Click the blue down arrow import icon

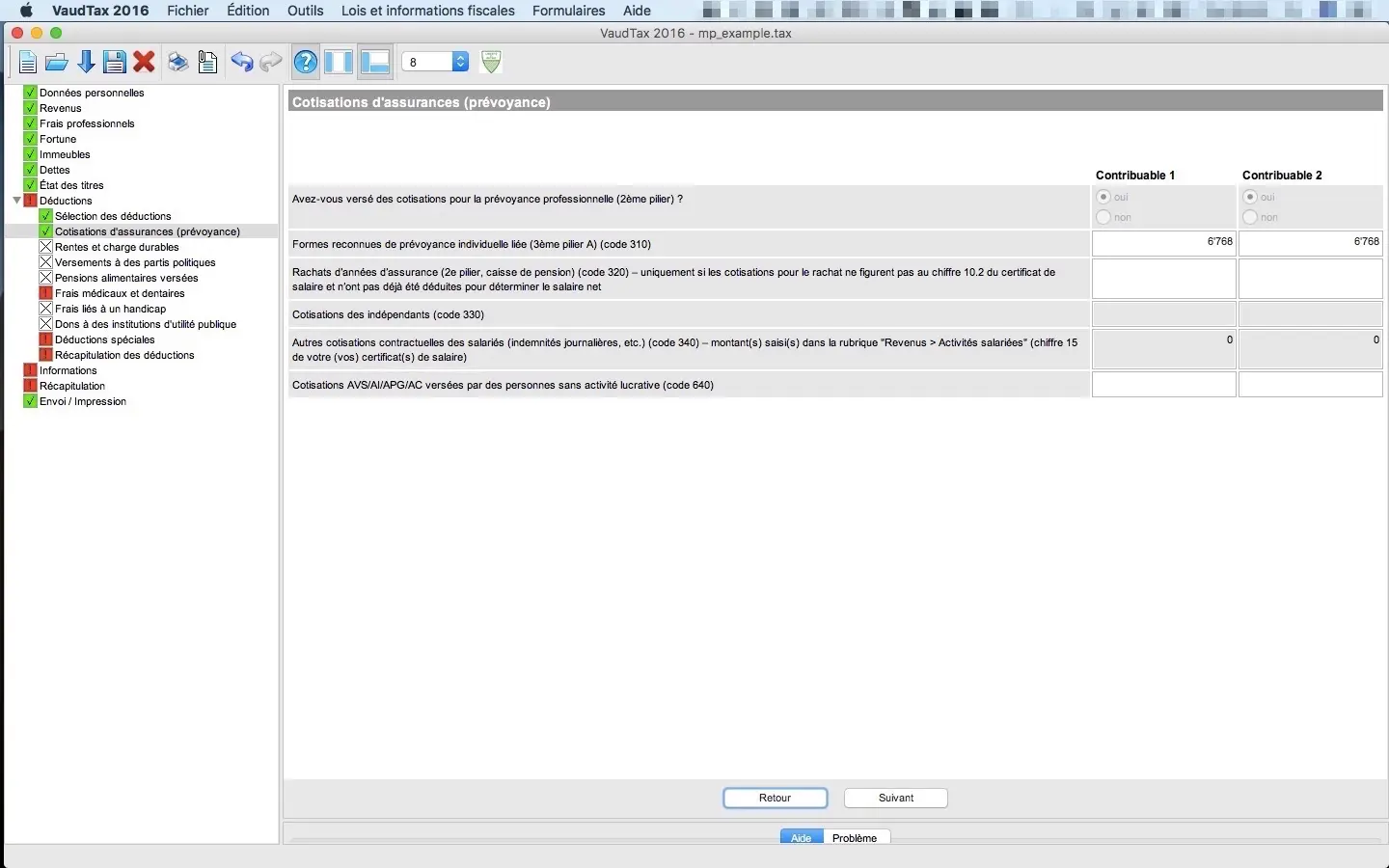86,63
